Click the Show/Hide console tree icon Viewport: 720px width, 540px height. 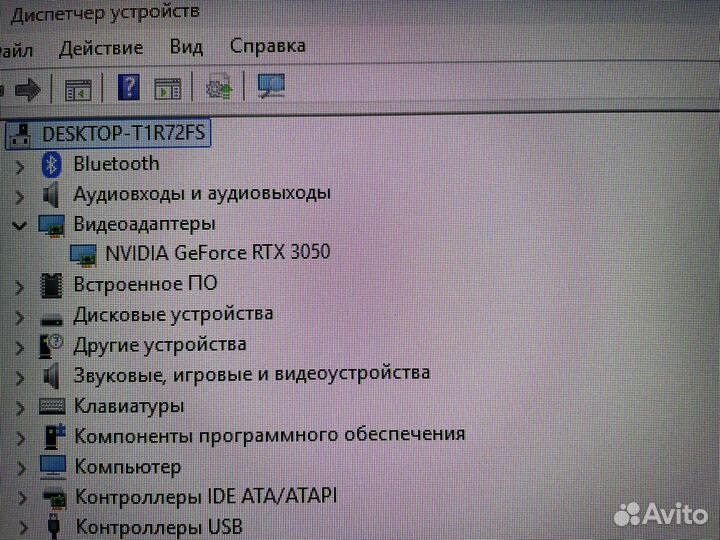(78, 89)
